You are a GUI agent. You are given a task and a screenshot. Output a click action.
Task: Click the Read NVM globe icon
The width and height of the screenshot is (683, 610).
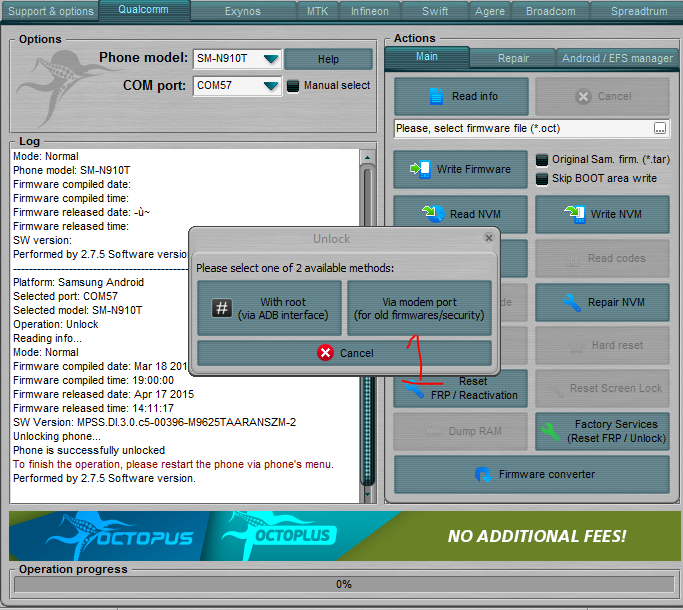433,214
